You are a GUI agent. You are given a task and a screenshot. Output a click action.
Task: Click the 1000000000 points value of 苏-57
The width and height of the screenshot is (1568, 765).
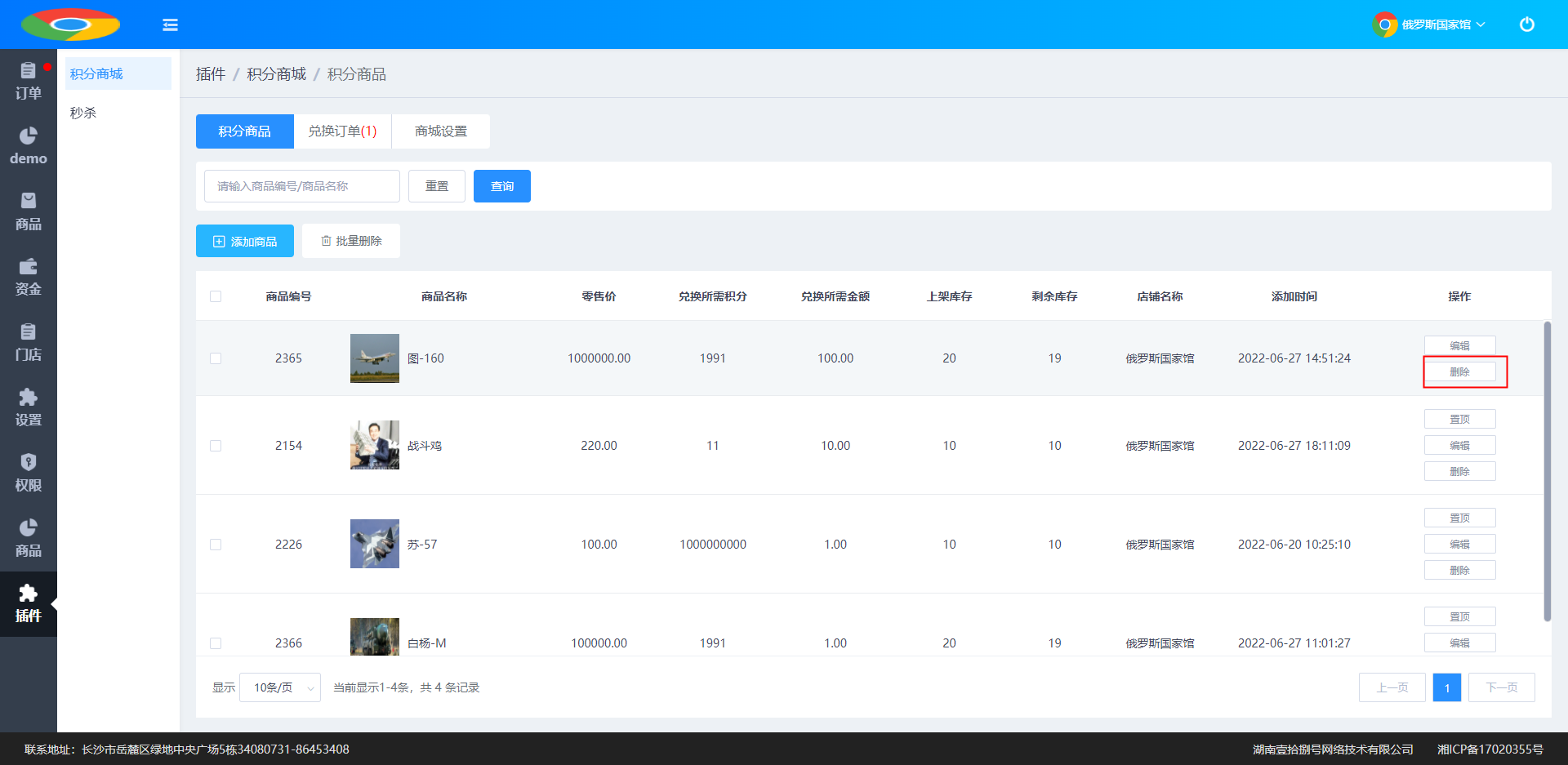point(713,545)
